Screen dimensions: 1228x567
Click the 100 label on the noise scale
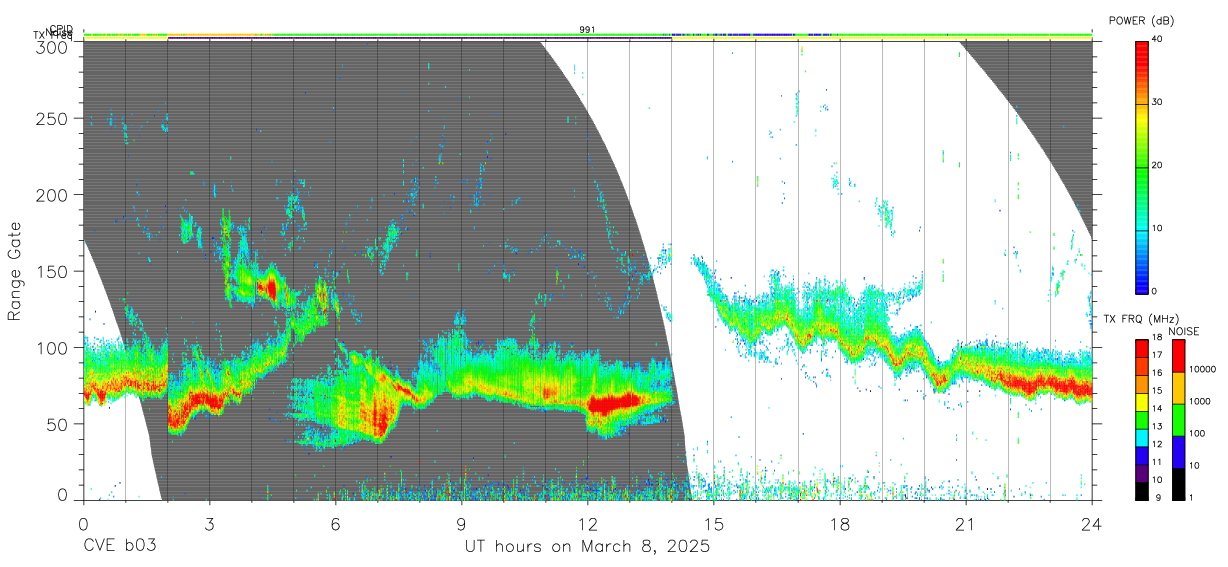[1197, 433]
